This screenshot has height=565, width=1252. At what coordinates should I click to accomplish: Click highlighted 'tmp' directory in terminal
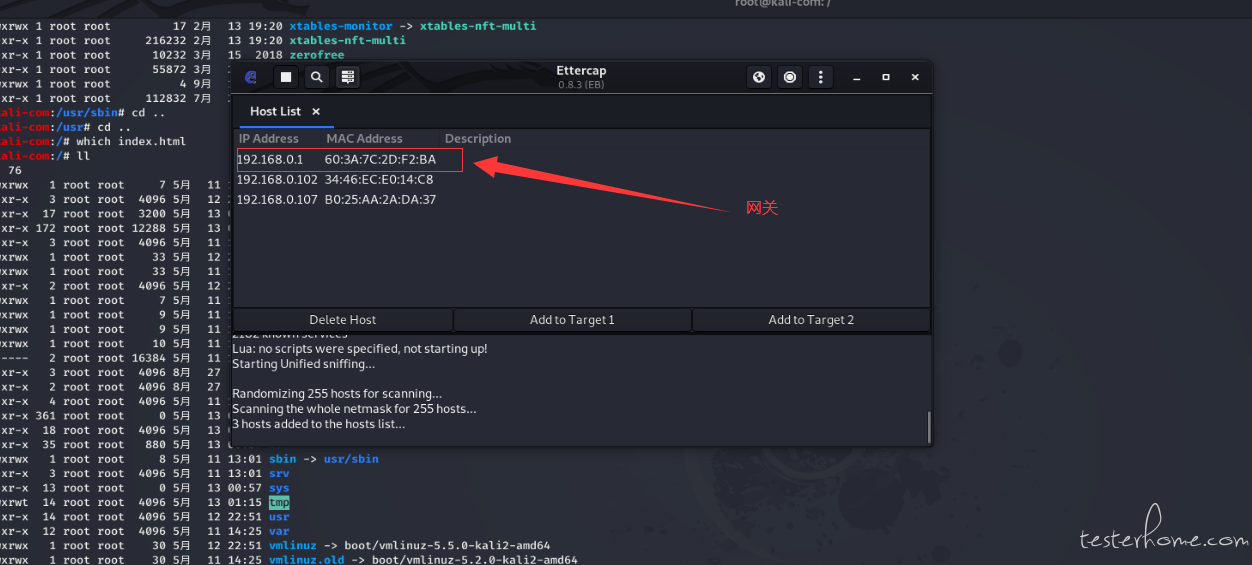[x=279, y=503]
